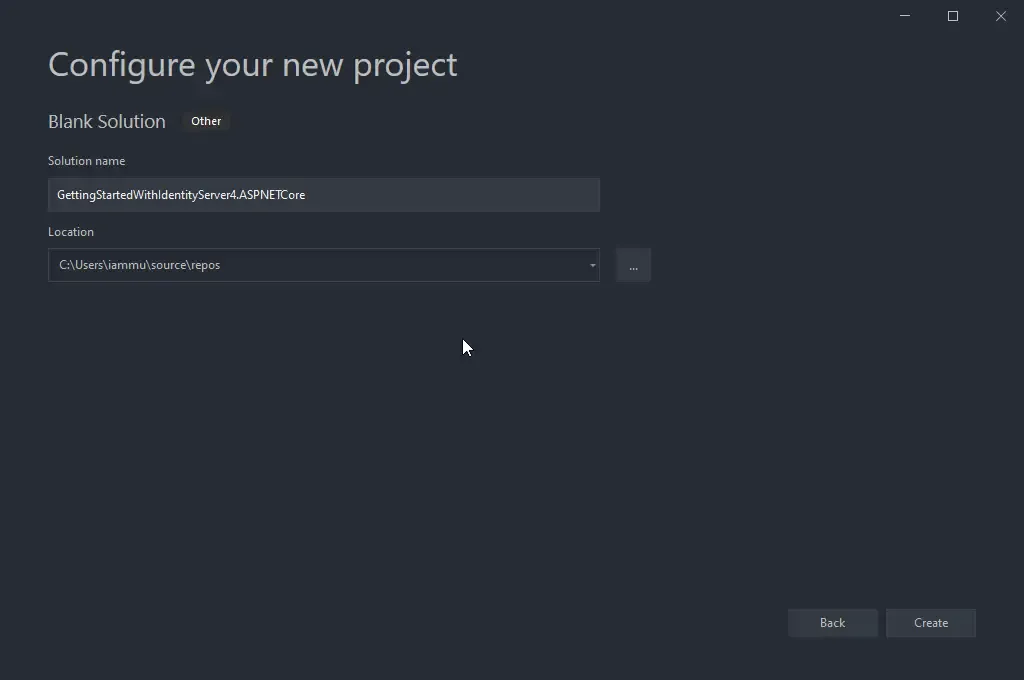Viewport: 1024px width, 680px height.
Task: Maximize the window with the square icon
Action: 952,16
